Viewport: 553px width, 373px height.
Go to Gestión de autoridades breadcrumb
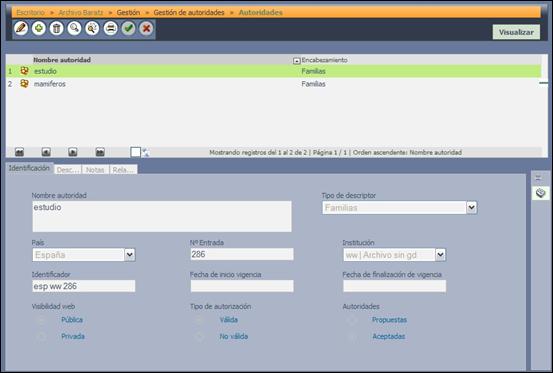pyautogui.click(x=189, y=12)
